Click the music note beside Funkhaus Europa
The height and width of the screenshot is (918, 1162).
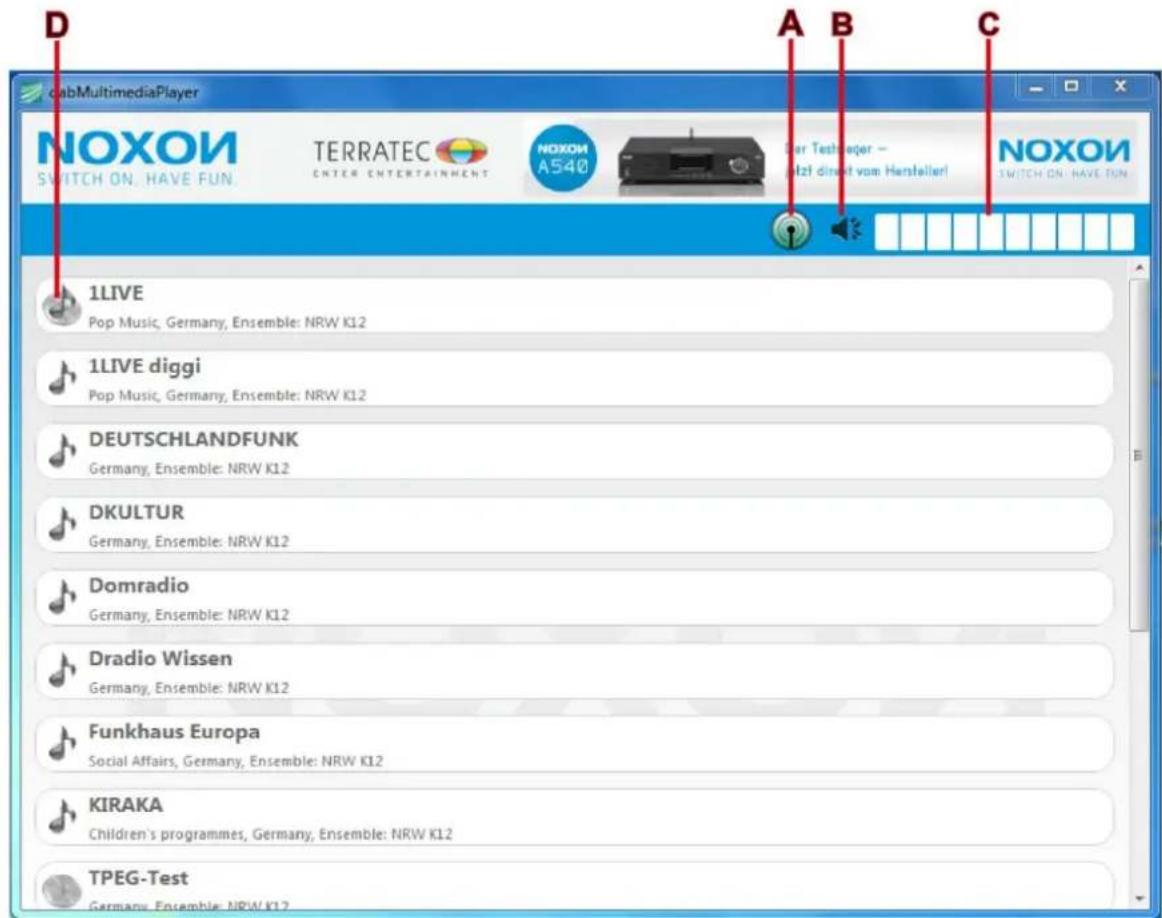(62, 743)
